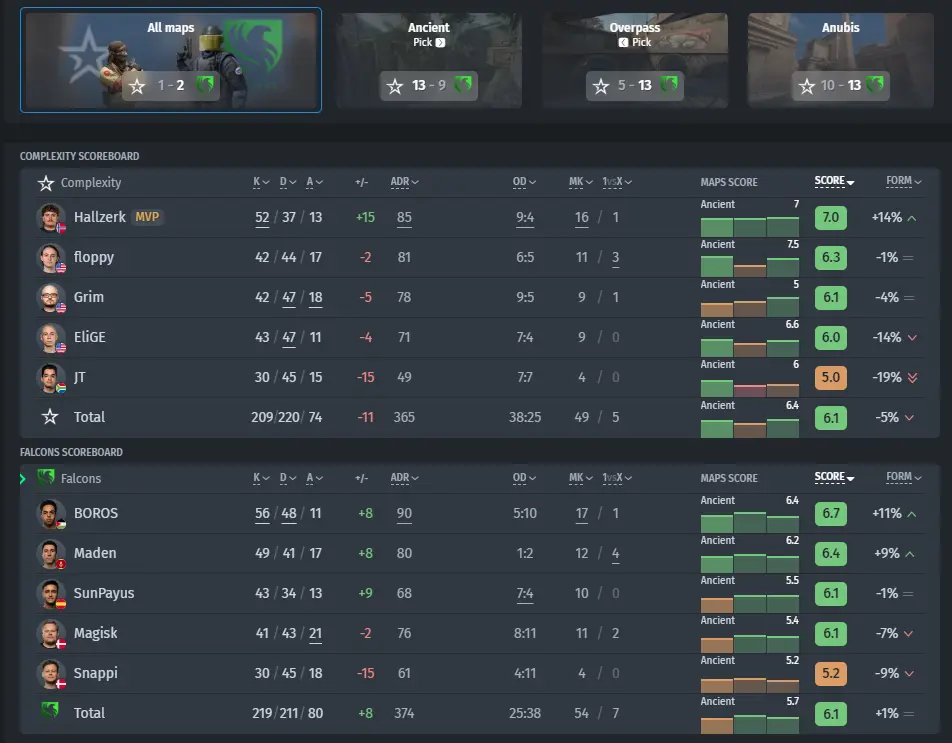This screenshot has width=952, height=743.
Task: Sort Complexity table by SCORE
Action: click(834, 182)
